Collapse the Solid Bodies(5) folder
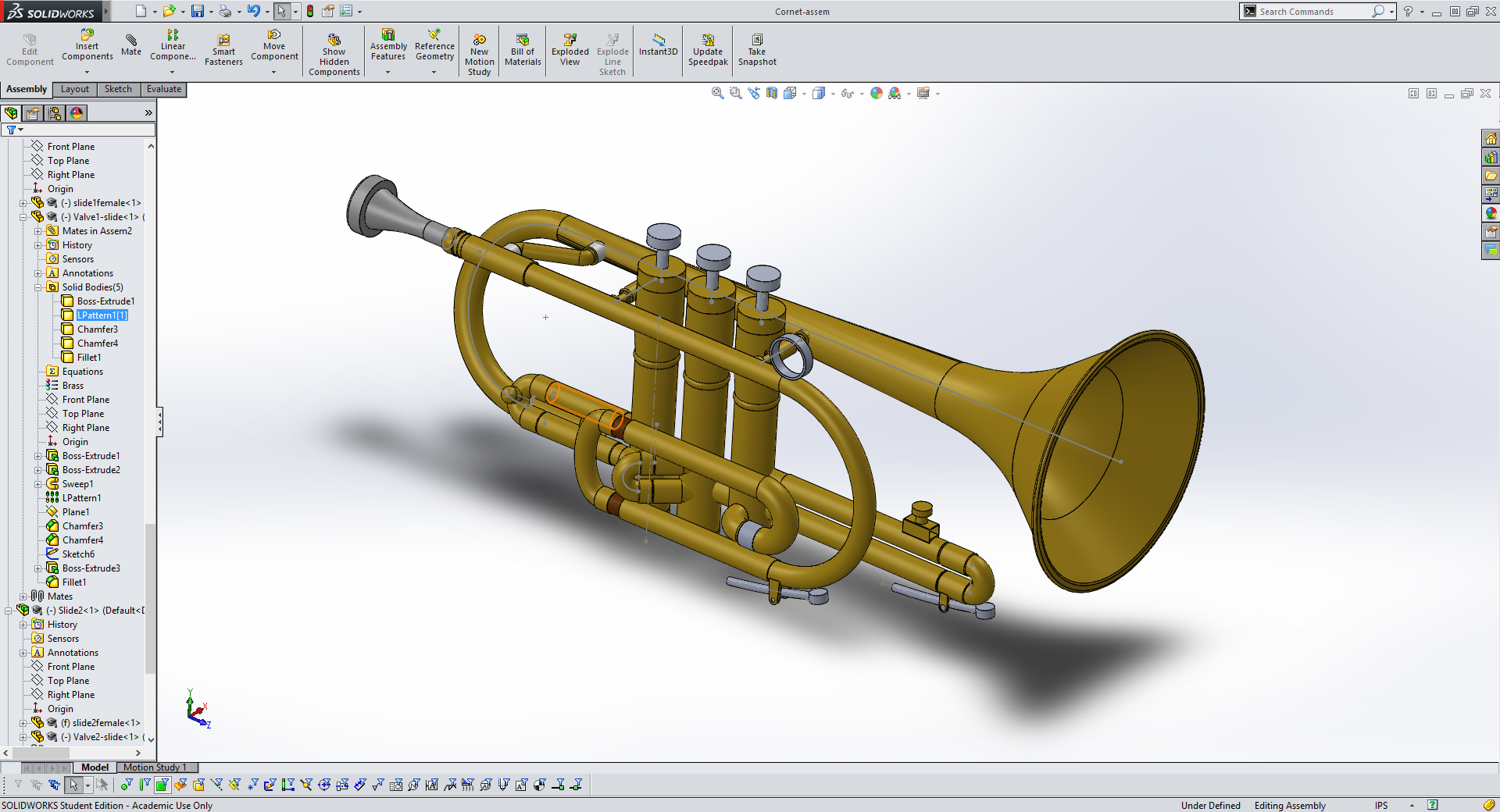This screenshot has width=1500, height=812. click(37, 287)
